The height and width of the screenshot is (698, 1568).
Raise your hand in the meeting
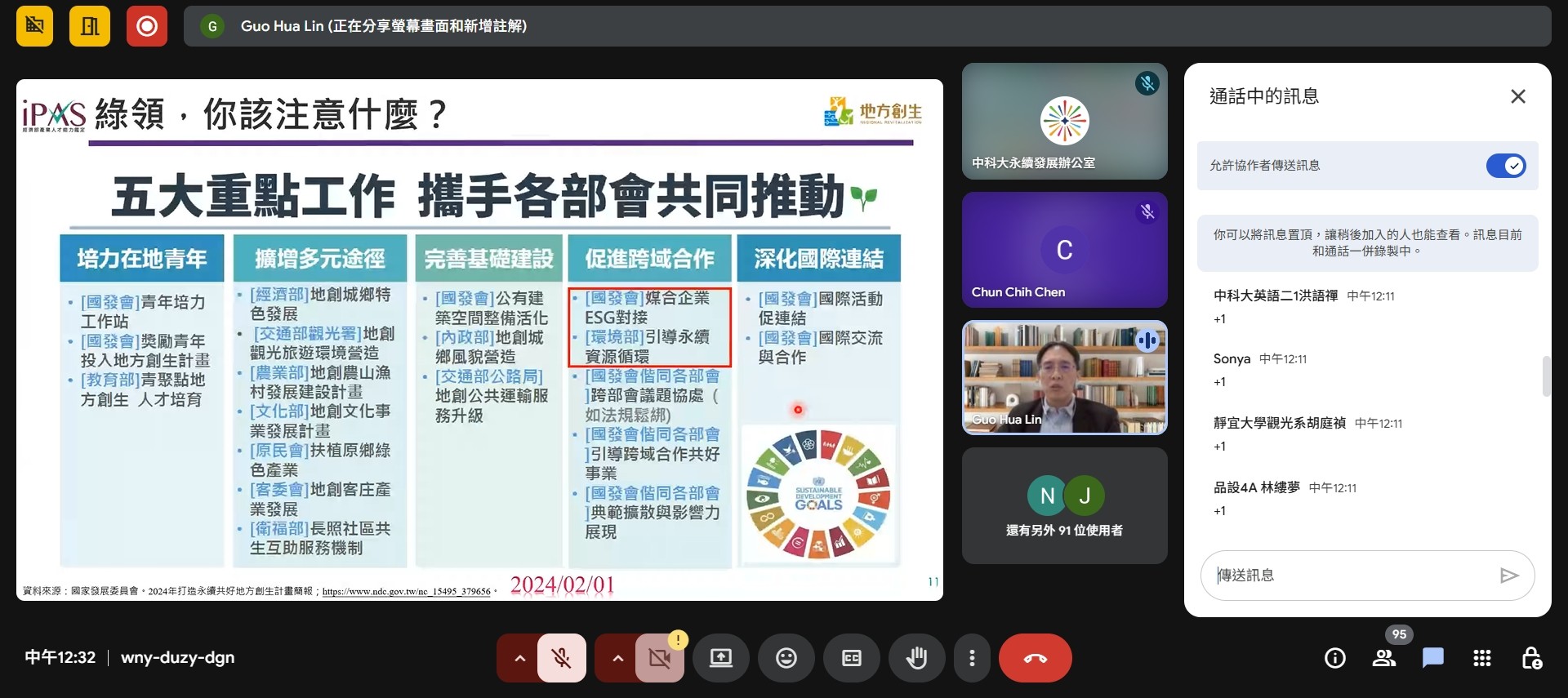(917, 658)
